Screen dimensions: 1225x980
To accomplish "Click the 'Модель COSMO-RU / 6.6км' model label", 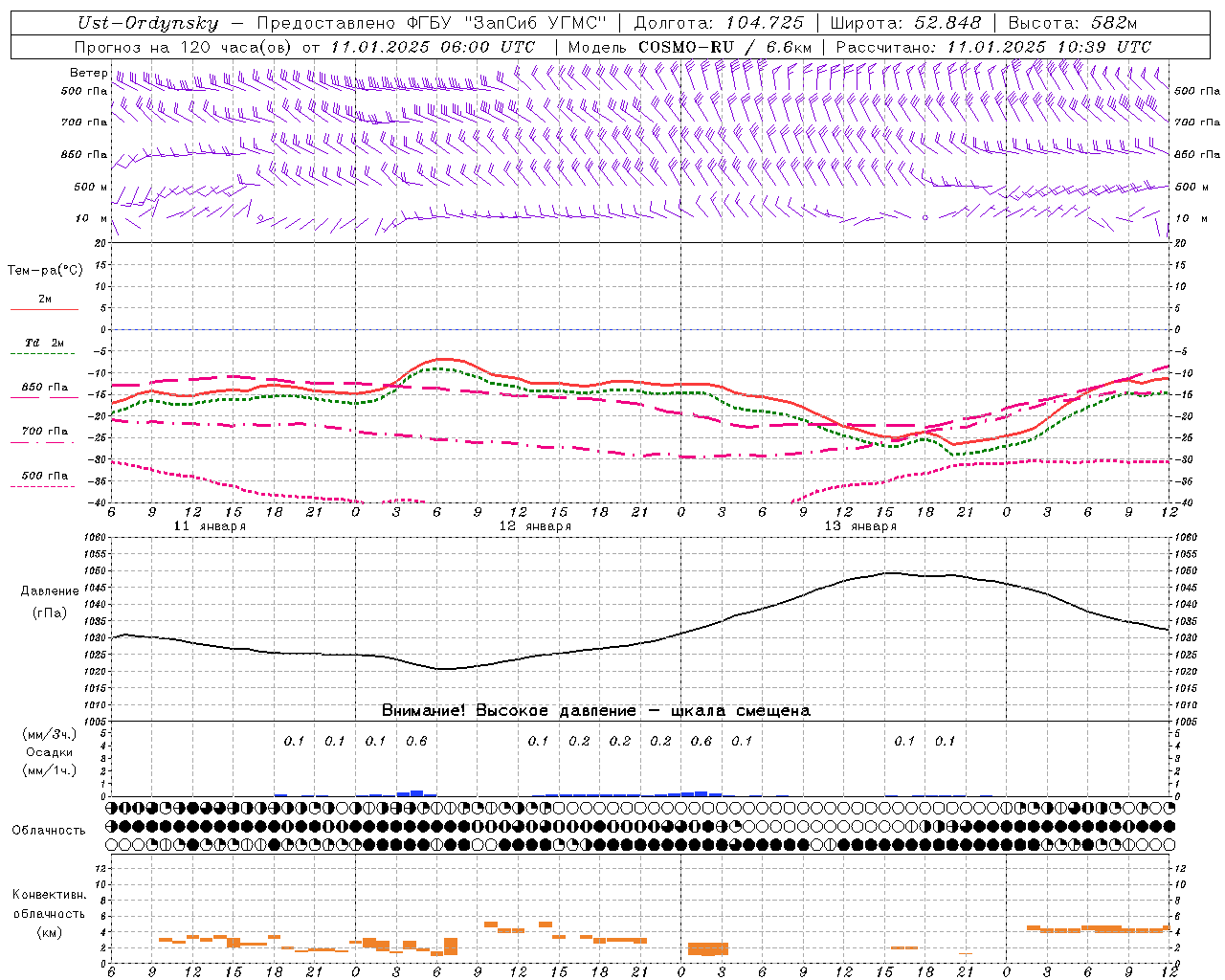I will click(690, 47).
